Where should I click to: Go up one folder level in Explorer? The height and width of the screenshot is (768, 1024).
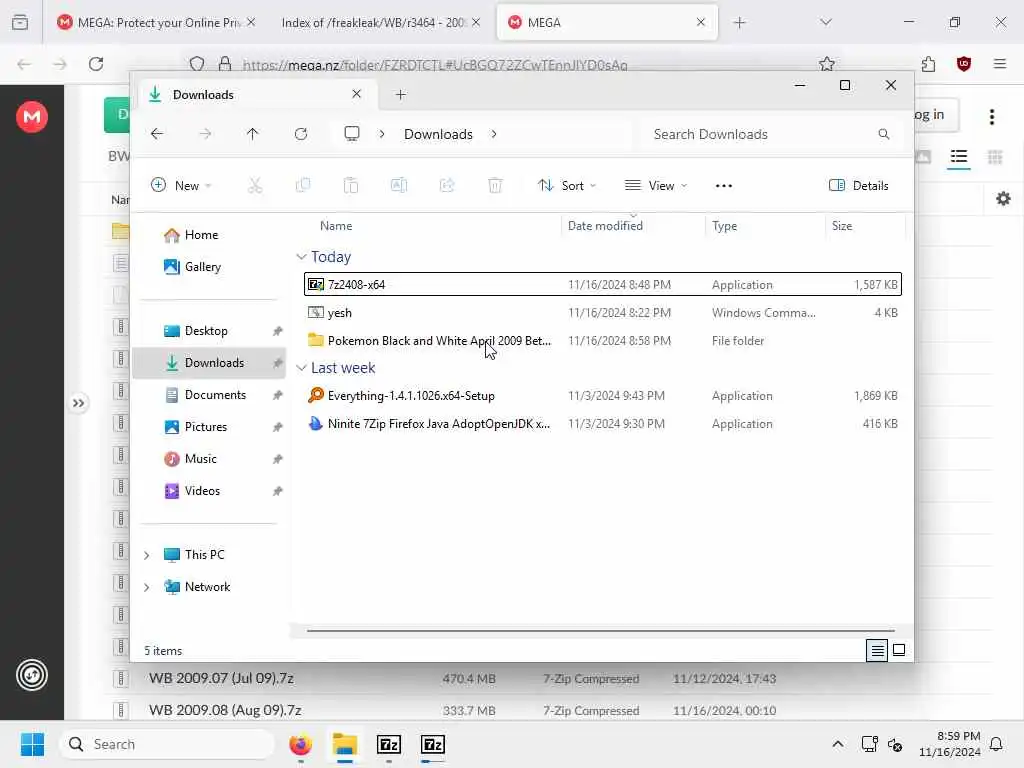(253, 134)
